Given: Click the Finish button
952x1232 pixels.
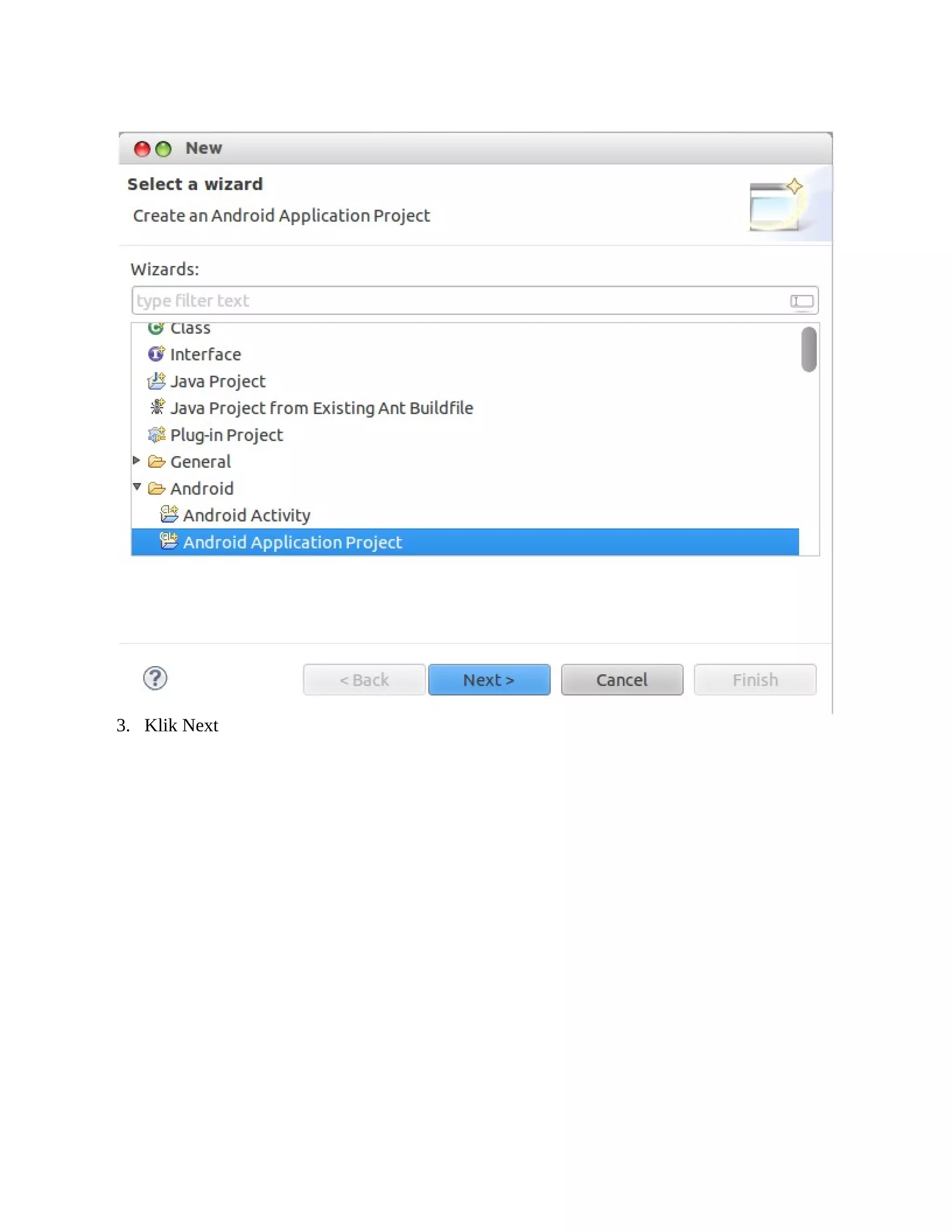Looking at the screenshot, I should (755, 680).
